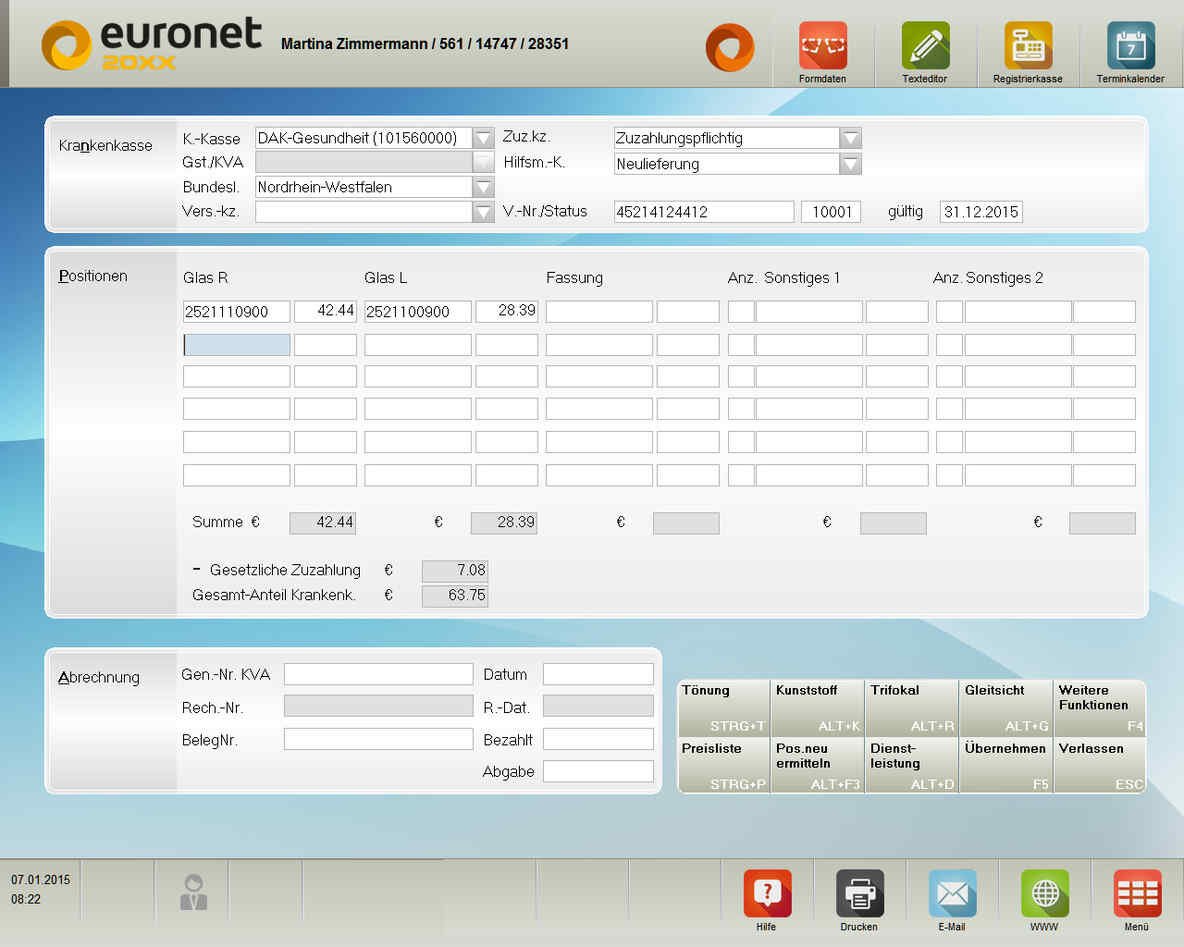Expand the Zuz.kz. Zuzahlungspflichtig dropdown

pyautogui.click(x=850, y=138)
